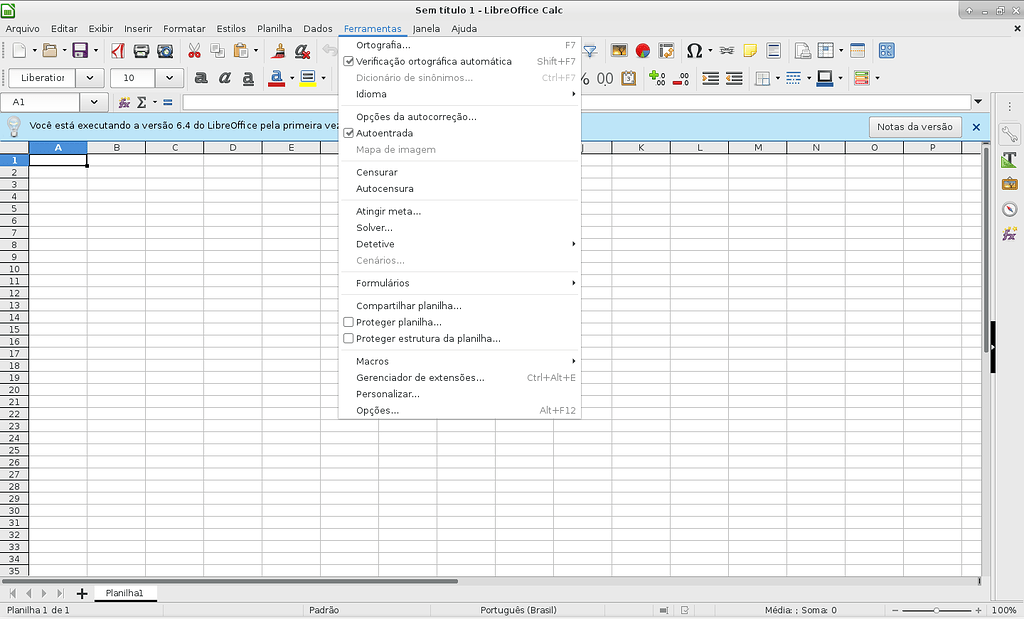Viewport: 1024px width, 619px height.
Task: Adjust the zoom slider in the status bar
Action: pyautogui.click(x=936, y=610)
